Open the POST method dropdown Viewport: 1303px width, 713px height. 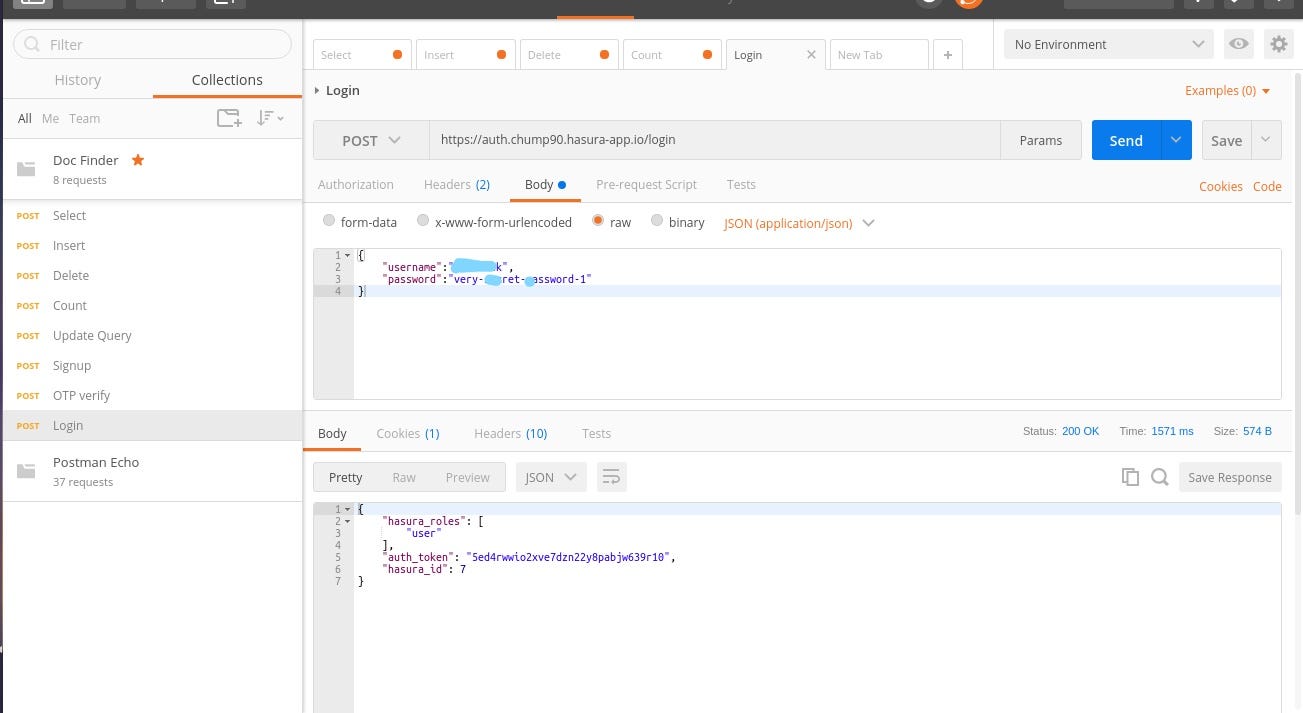point(371,140)
